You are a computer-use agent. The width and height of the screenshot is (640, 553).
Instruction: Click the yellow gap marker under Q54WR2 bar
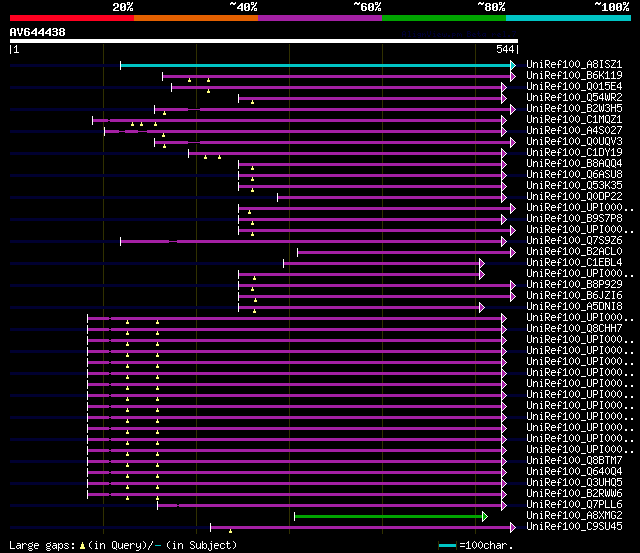[x=252, y=102]
